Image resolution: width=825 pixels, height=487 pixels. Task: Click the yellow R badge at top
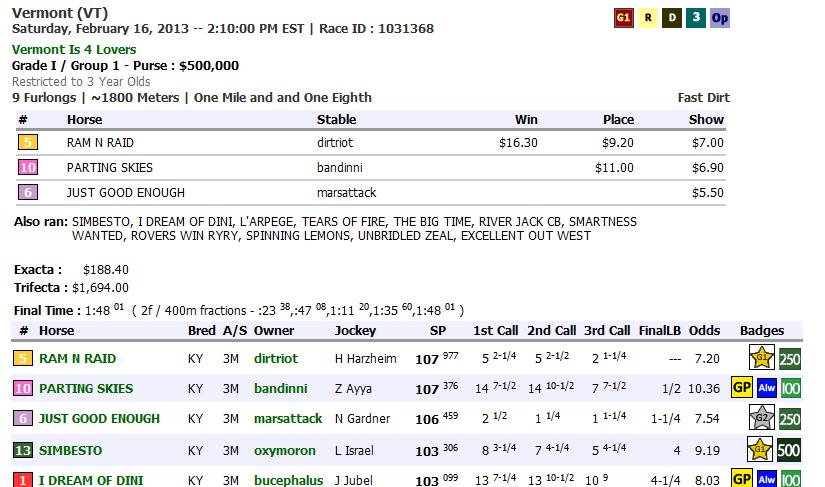pos(648,18)
